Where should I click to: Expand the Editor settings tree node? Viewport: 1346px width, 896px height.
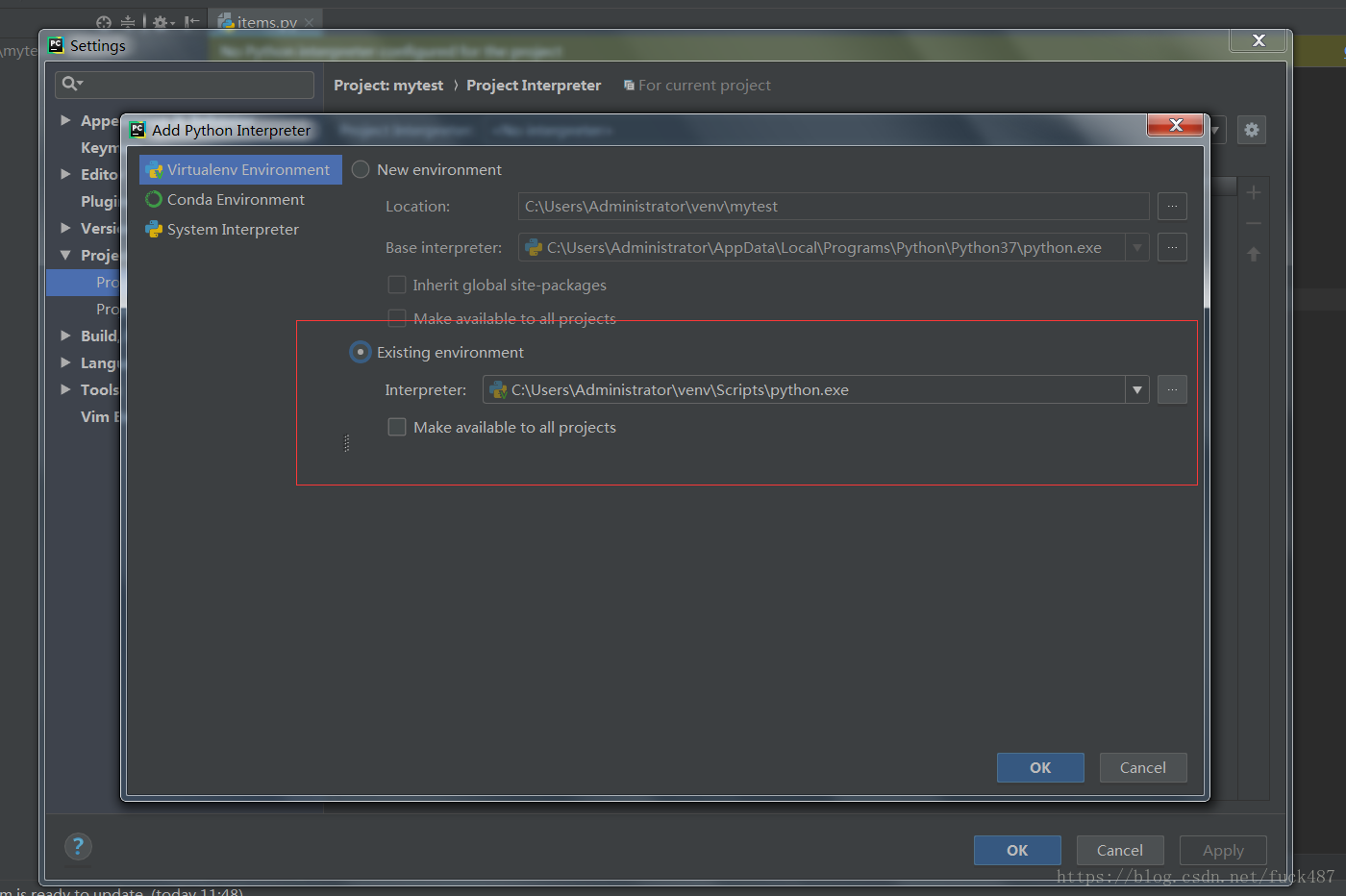pyautogui.click(x=65, y=174)
